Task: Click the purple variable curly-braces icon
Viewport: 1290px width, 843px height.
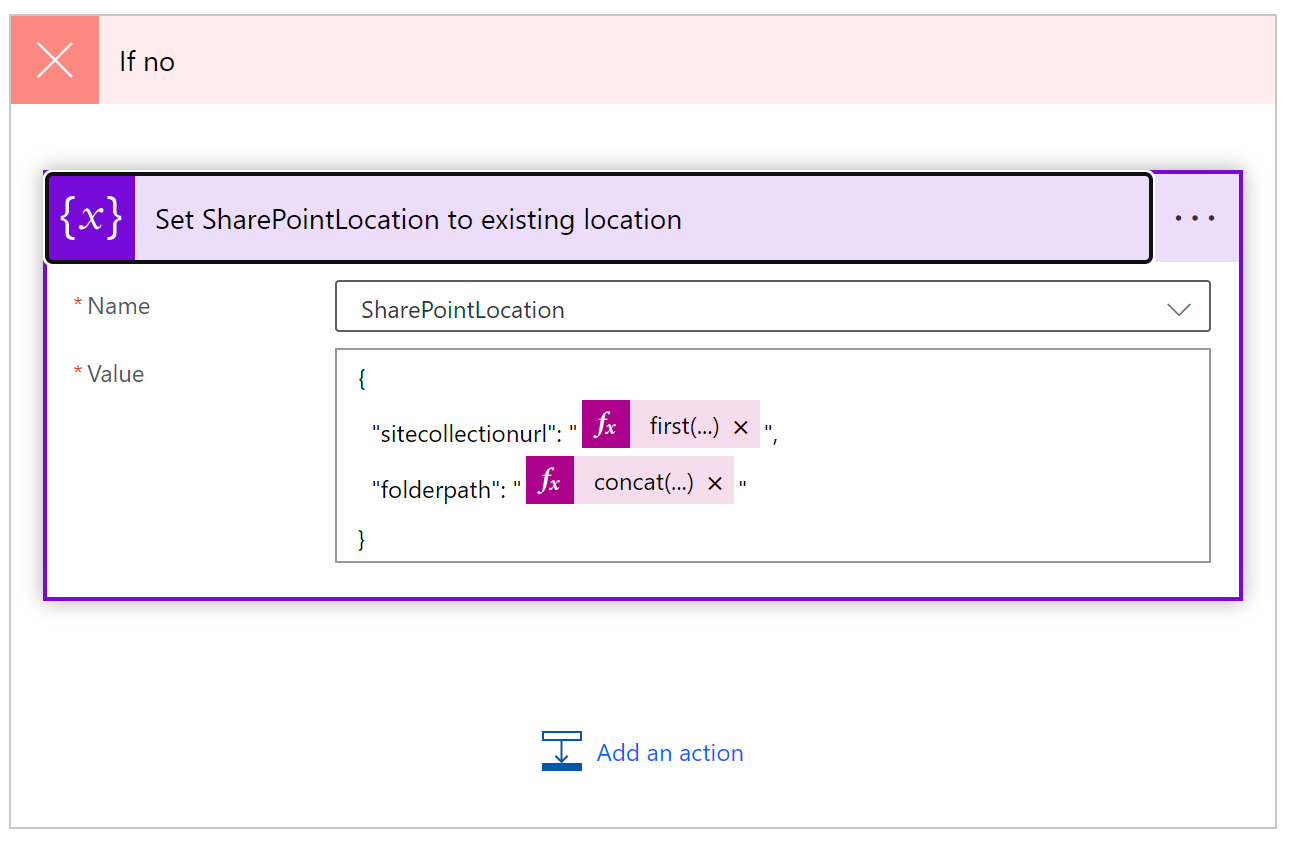Action: pos(91,219)
